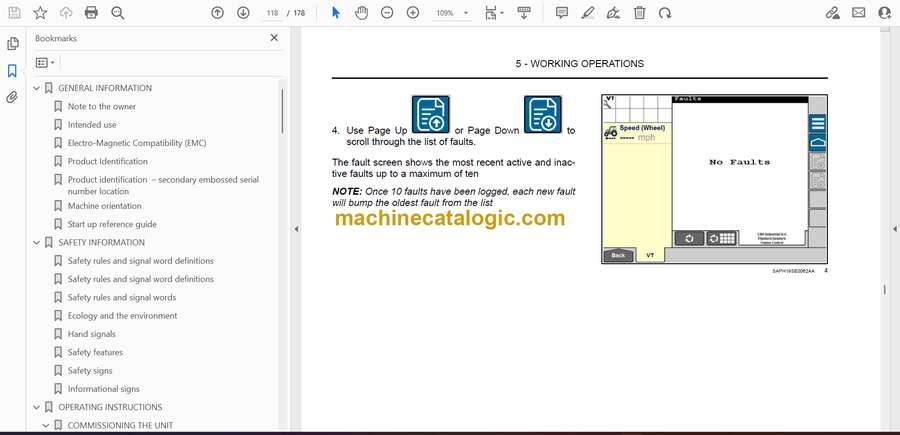Go to previous page arrow
This screenshot has height=435, width=900.
[218, 13]
